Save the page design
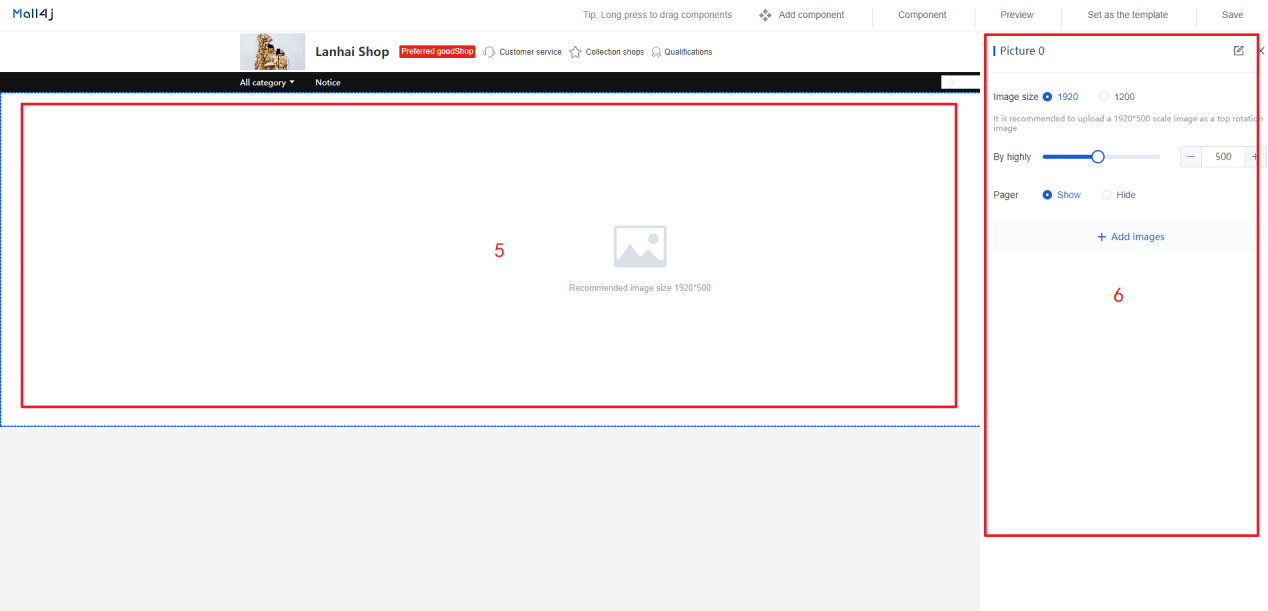 click(x=1233, y=15)
